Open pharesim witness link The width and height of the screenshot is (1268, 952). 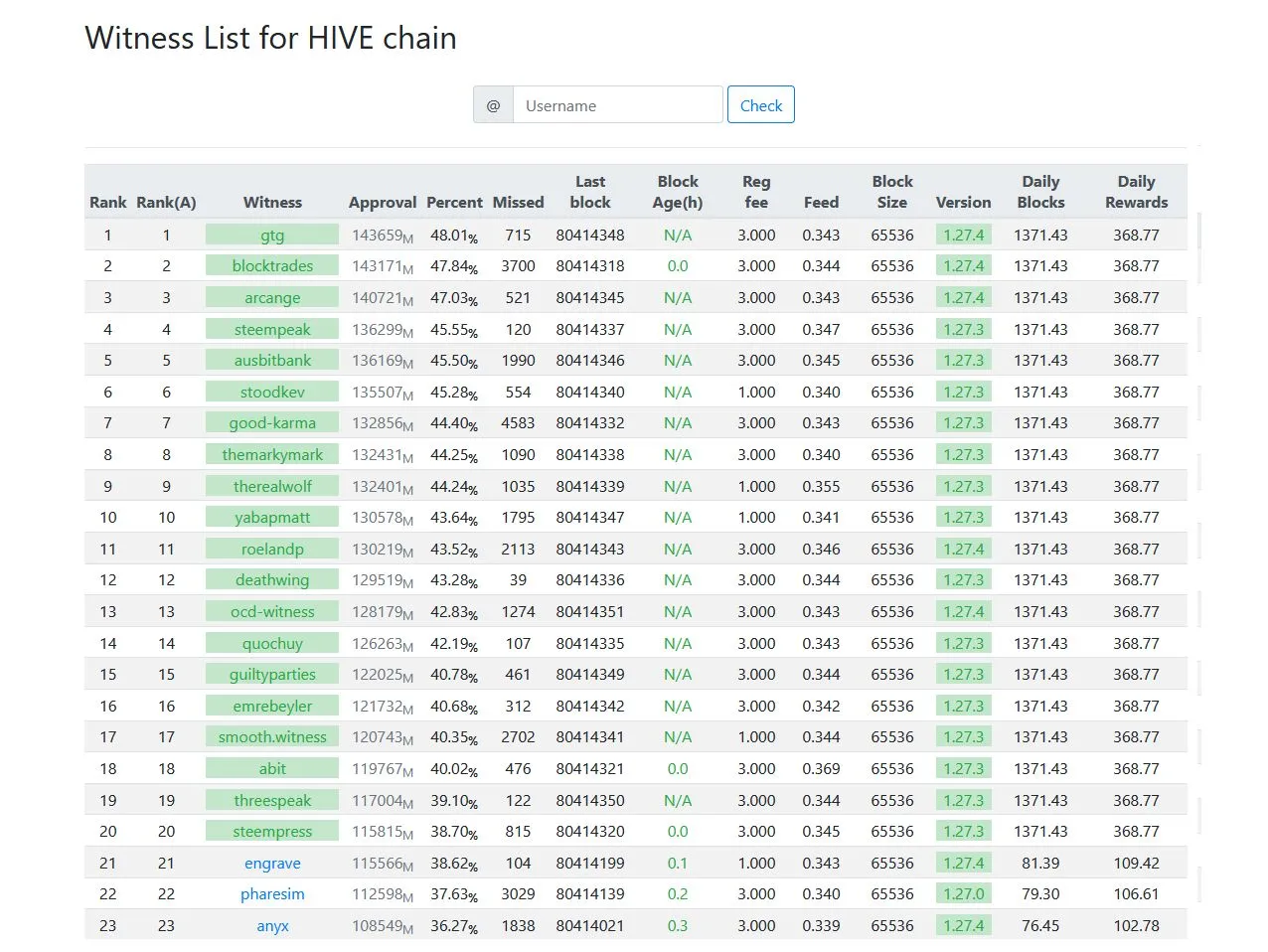[x=272, y=894]
